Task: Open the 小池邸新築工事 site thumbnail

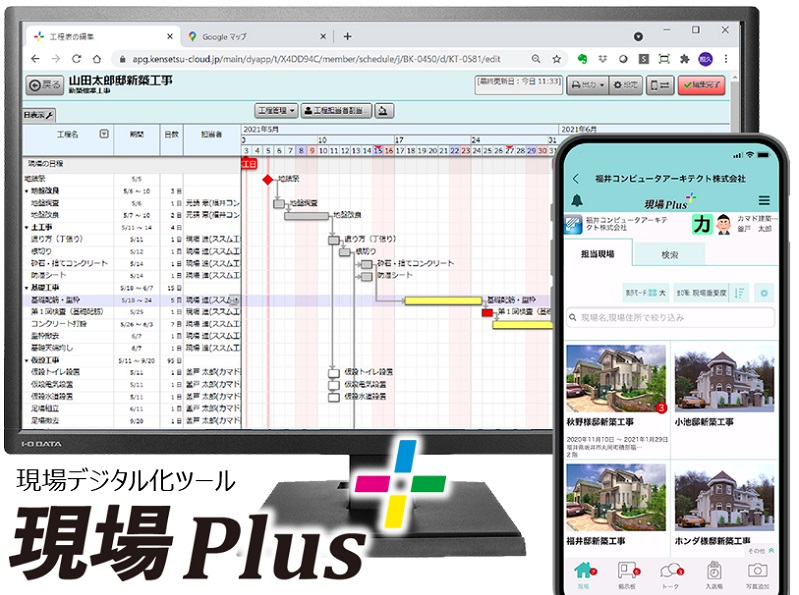Action: (725, 378)
